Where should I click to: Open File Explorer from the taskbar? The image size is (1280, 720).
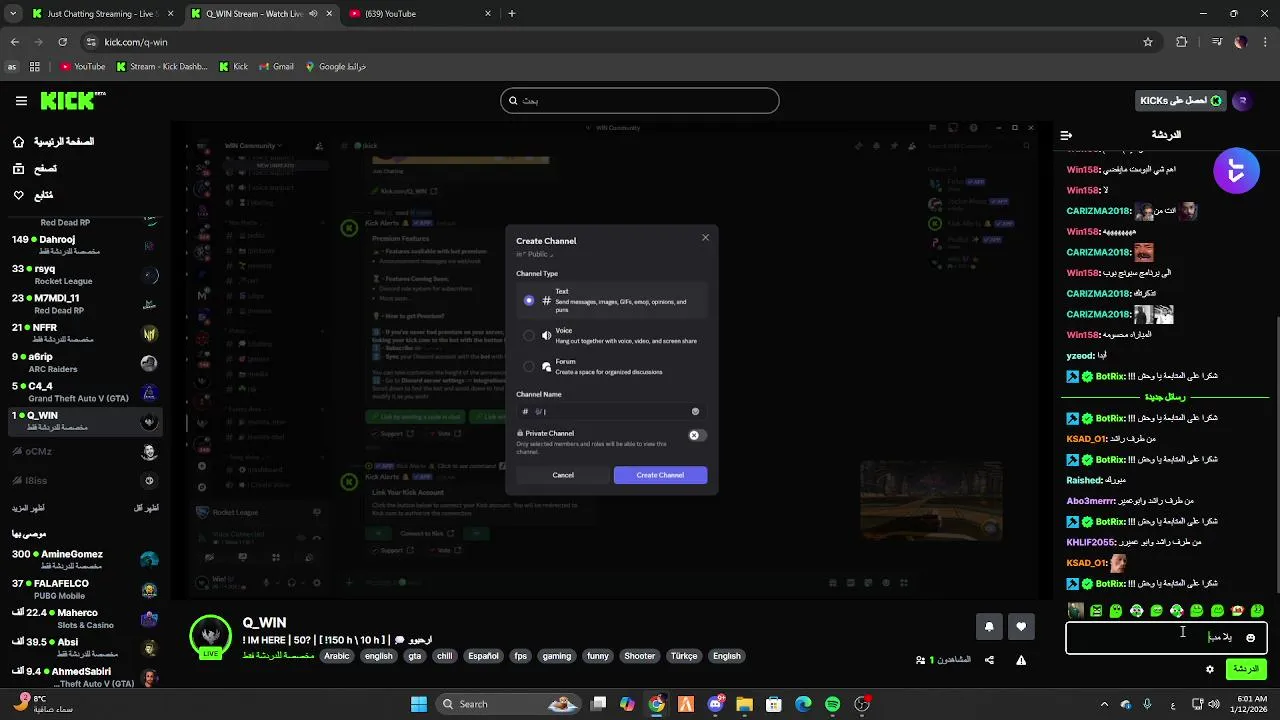pos(744,704)
